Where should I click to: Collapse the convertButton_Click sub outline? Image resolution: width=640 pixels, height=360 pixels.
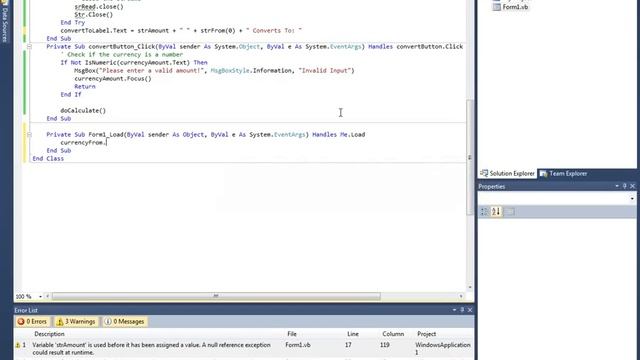(x=29, y=47)
